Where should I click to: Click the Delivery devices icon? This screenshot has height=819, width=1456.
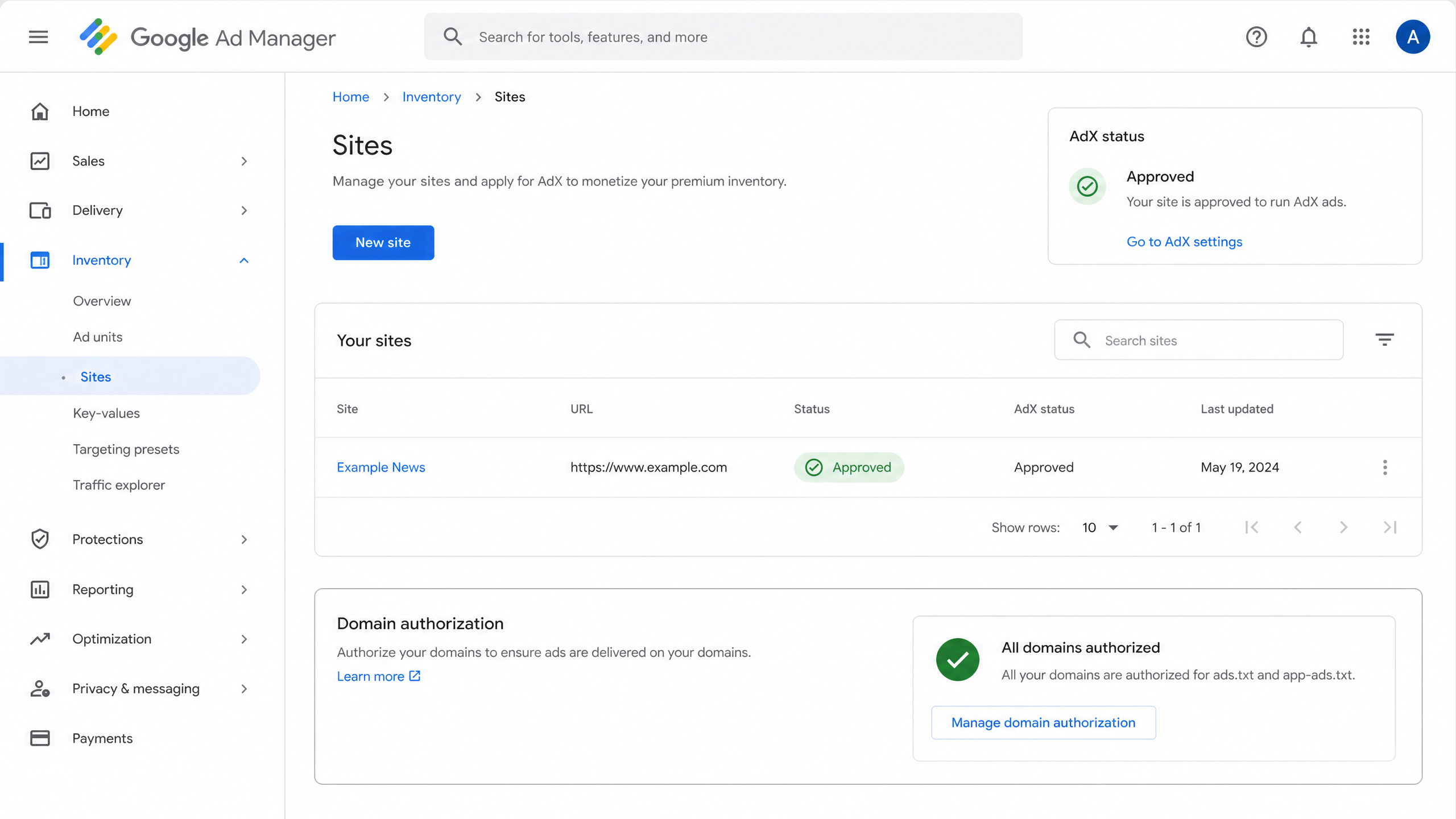coord(40,210)
